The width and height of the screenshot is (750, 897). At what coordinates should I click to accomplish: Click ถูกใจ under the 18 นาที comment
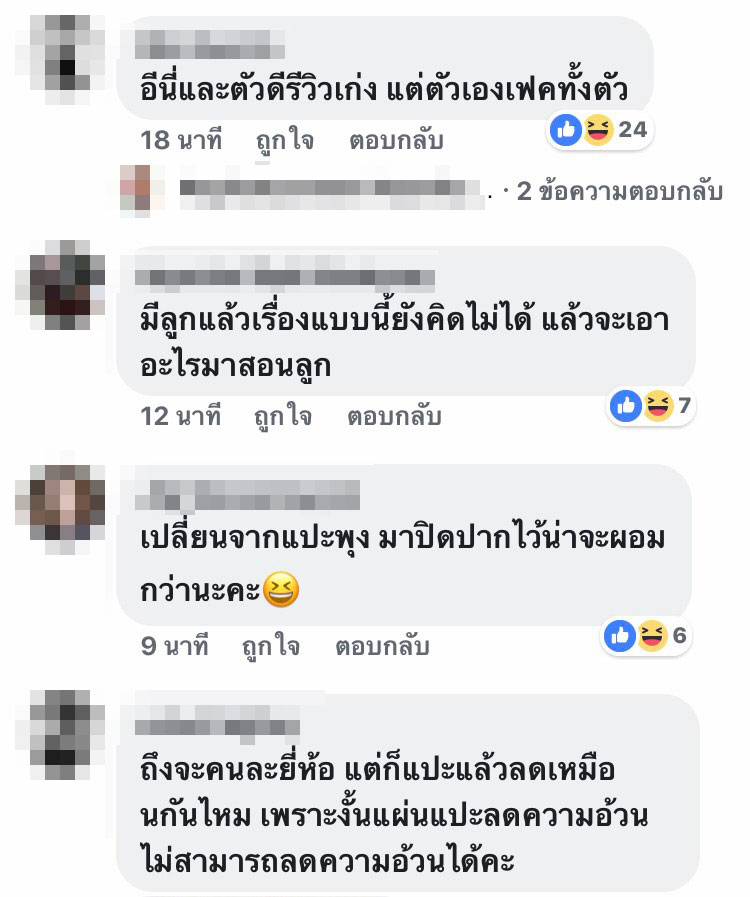(x=284, y=141)
